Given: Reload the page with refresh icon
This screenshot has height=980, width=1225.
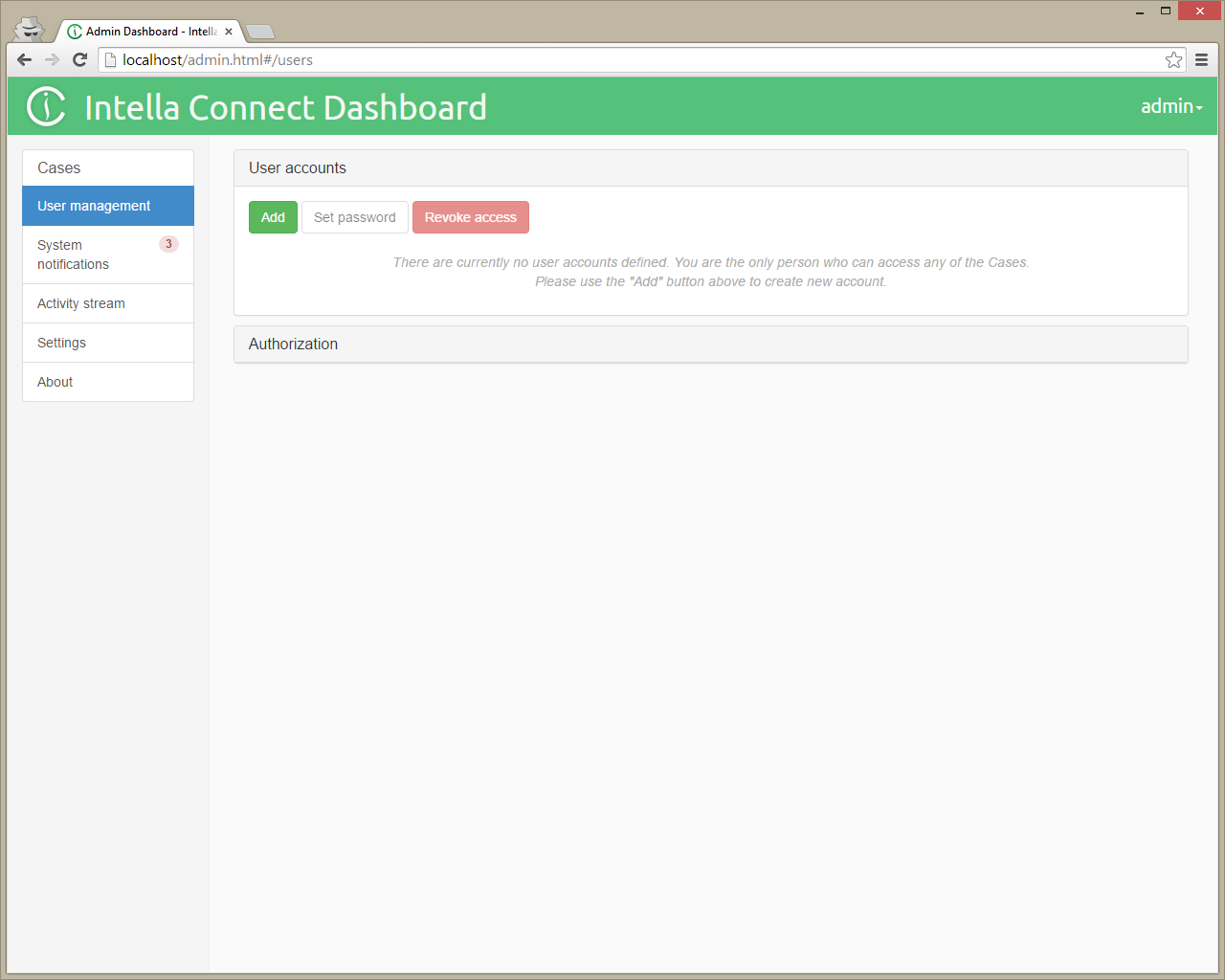Looking at the screenshot, I should [x=80, y=59].
